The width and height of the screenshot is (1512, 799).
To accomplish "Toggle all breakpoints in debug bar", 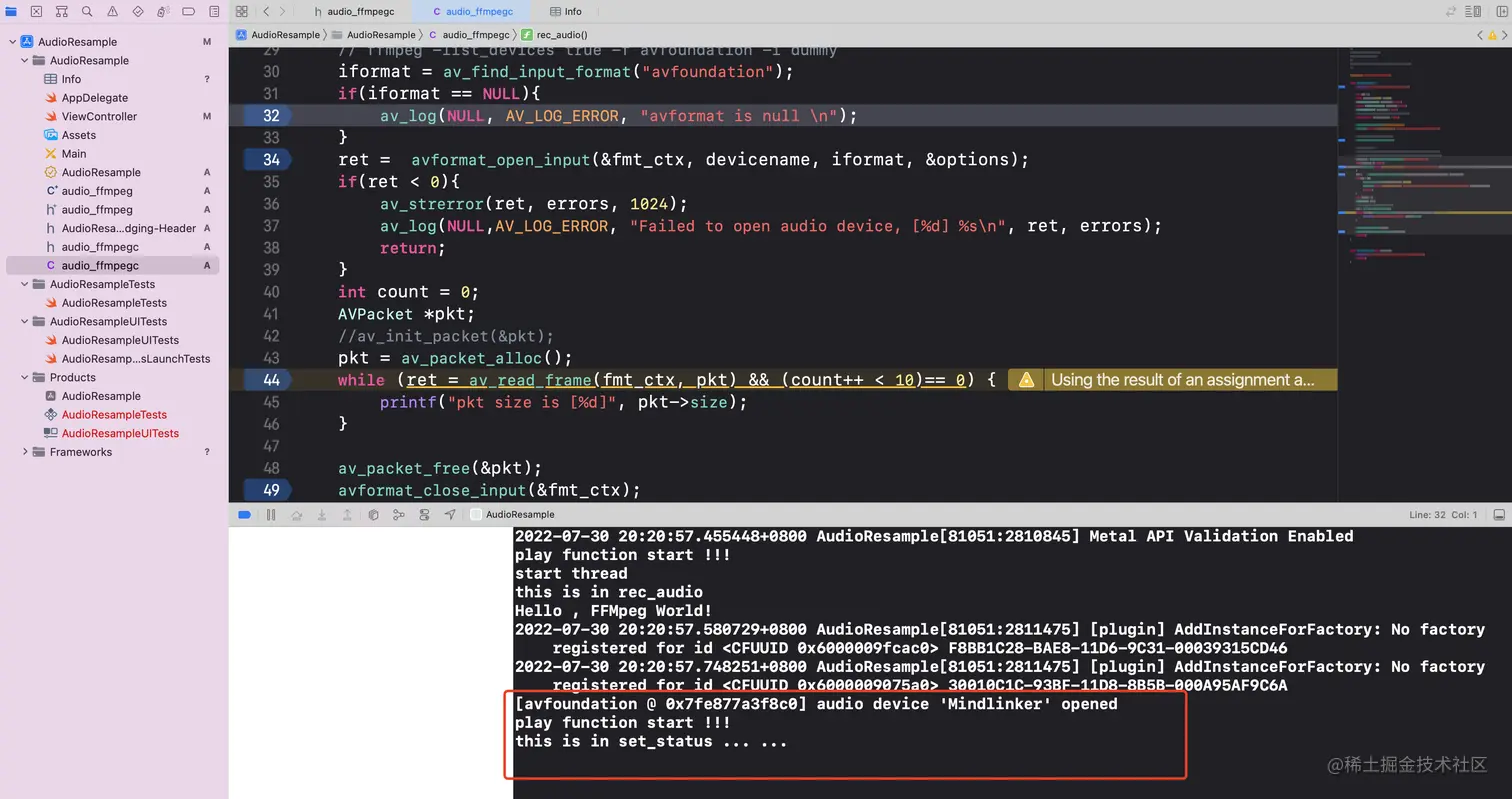I will [244, 515].
